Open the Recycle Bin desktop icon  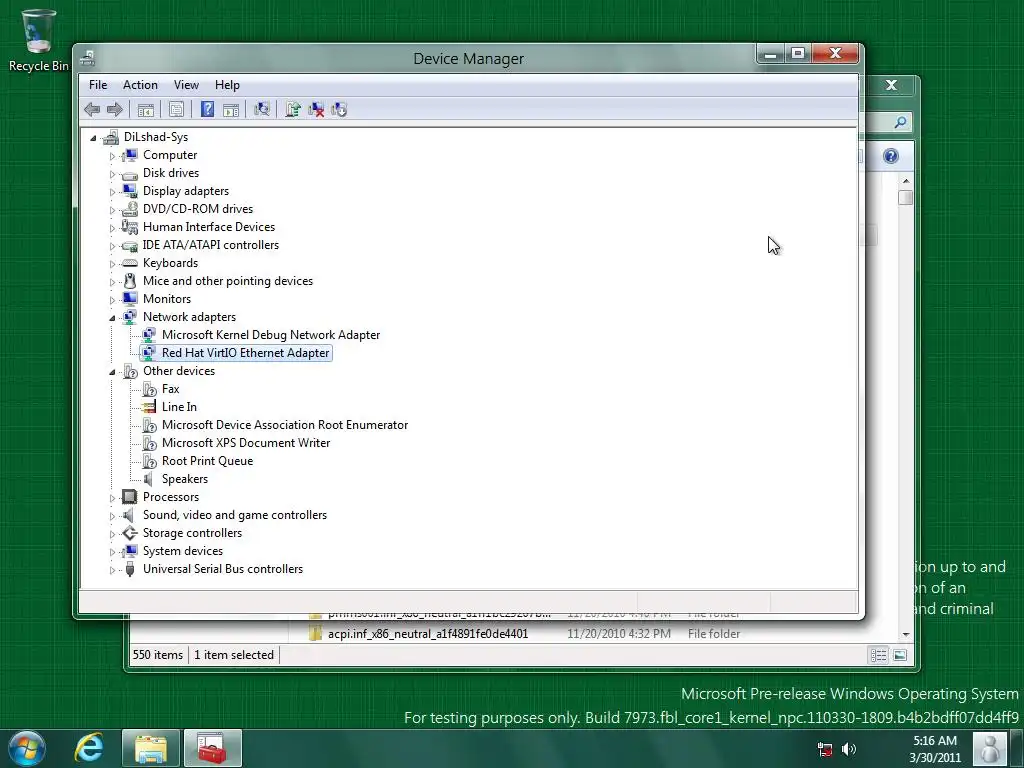(x=39, y=39)
